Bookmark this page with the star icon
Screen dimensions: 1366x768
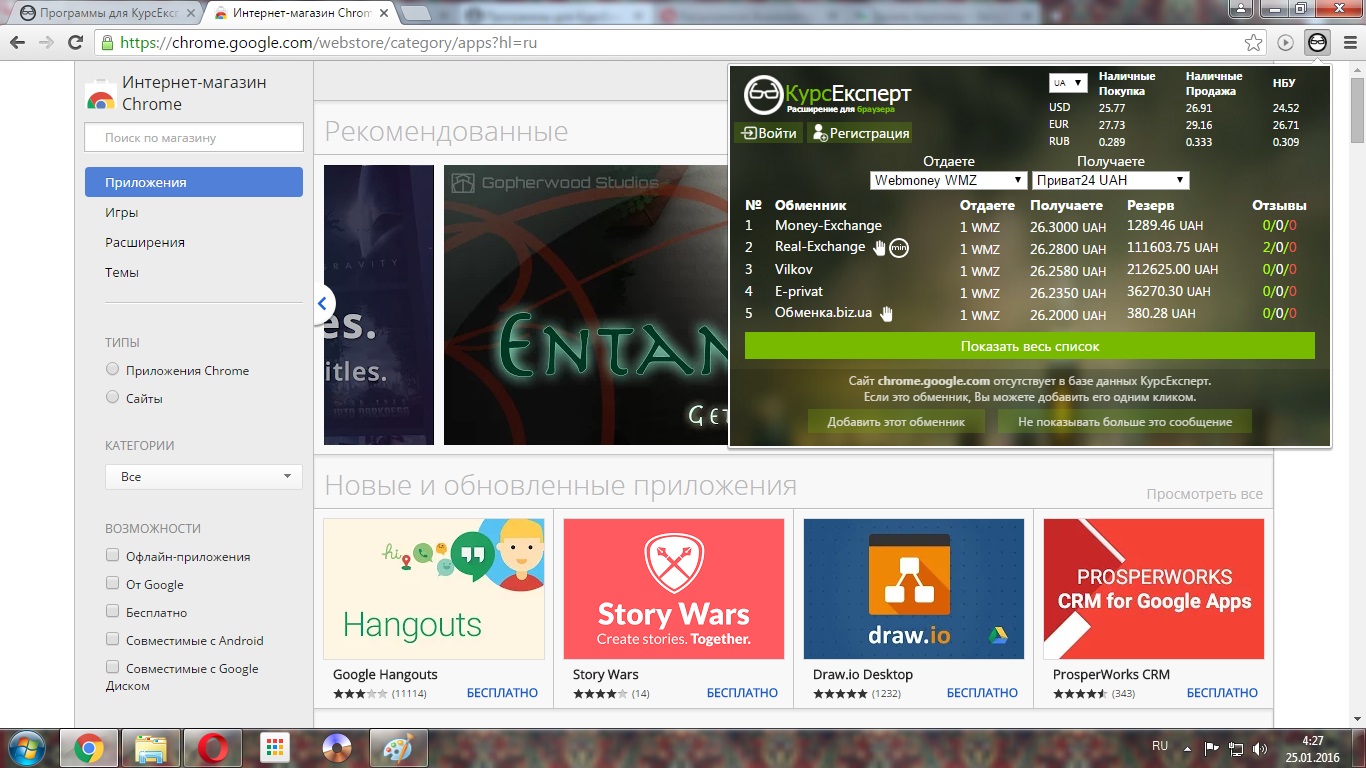[1253, 43]
